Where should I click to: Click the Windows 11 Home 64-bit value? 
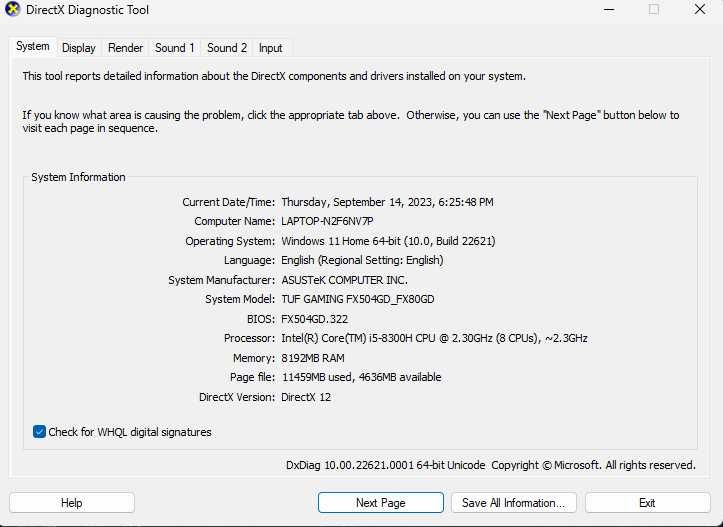click(x=388, y=241)
